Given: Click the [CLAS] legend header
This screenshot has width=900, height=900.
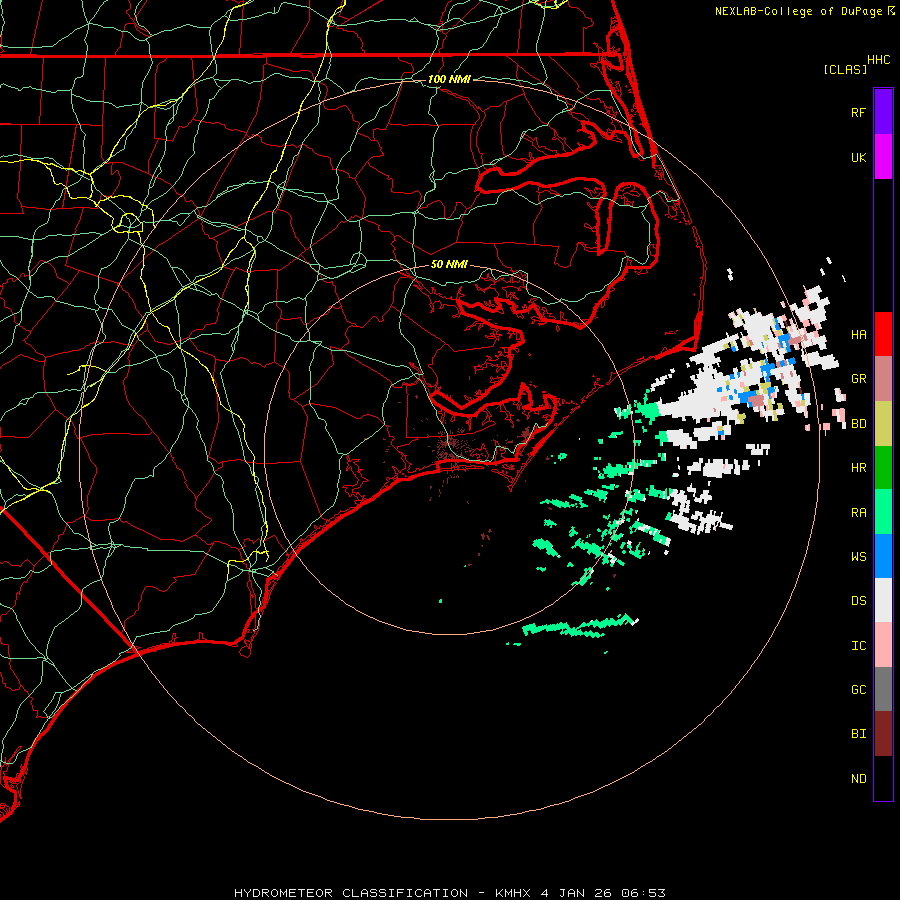Looking at the screenshot, I should (x=845, y=69).
